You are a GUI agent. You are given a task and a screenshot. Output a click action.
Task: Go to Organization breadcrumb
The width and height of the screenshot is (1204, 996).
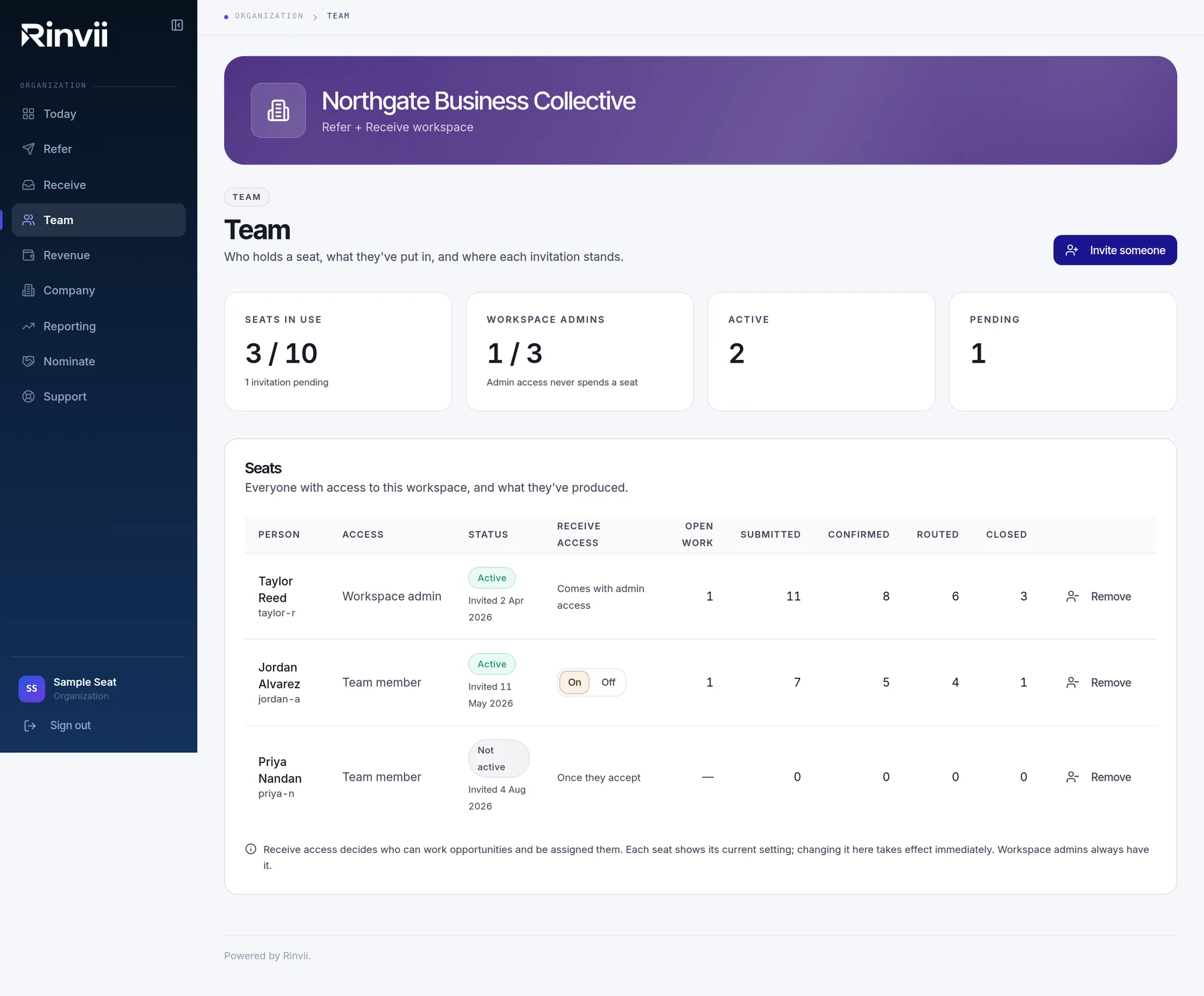point(269,16)
